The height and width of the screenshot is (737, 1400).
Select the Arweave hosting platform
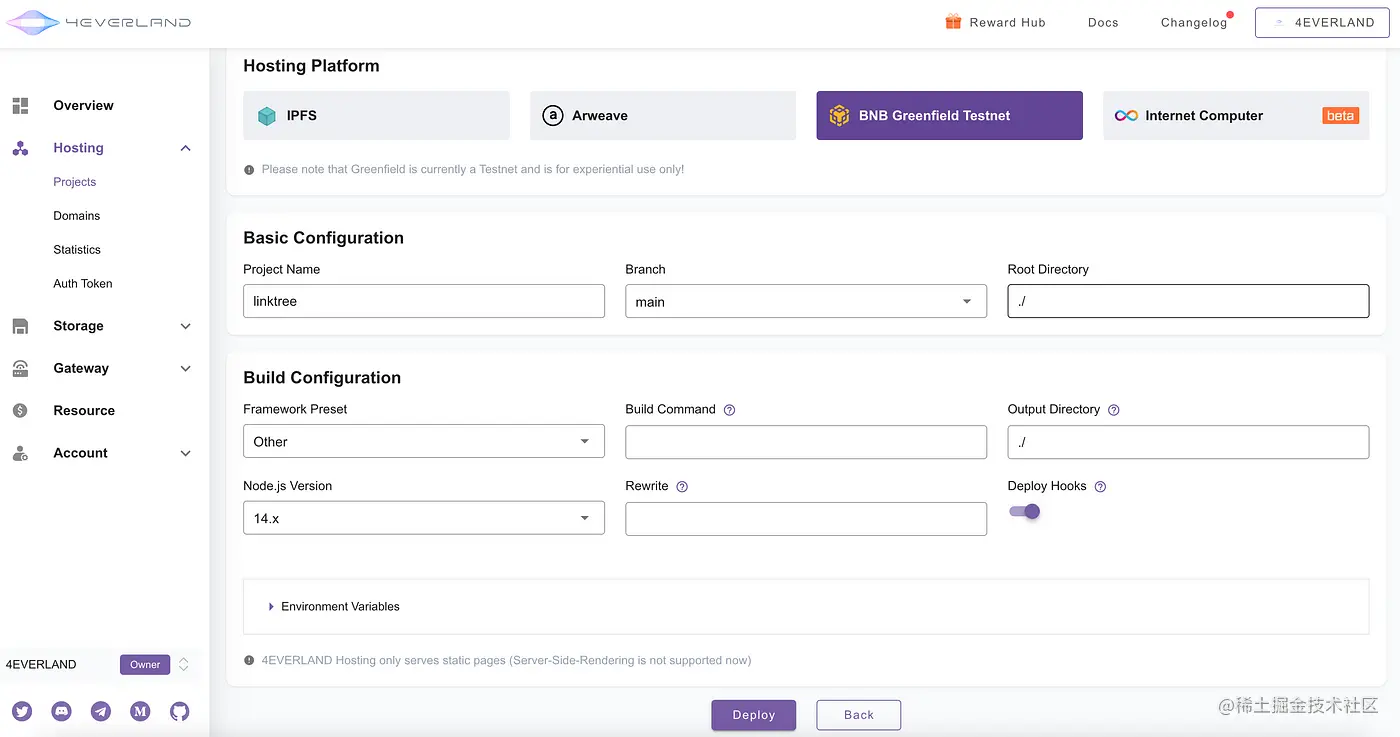(663, 115)
